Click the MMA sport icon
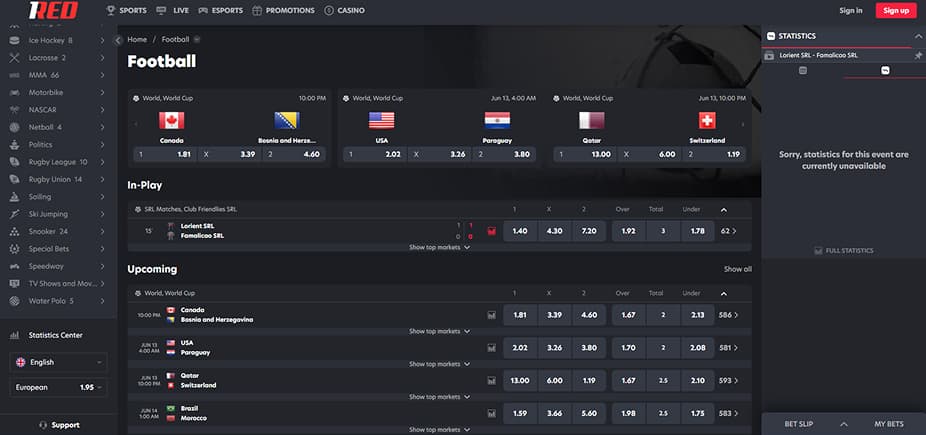This screenshot has width=926, height=435. click(x=15, y=75)
